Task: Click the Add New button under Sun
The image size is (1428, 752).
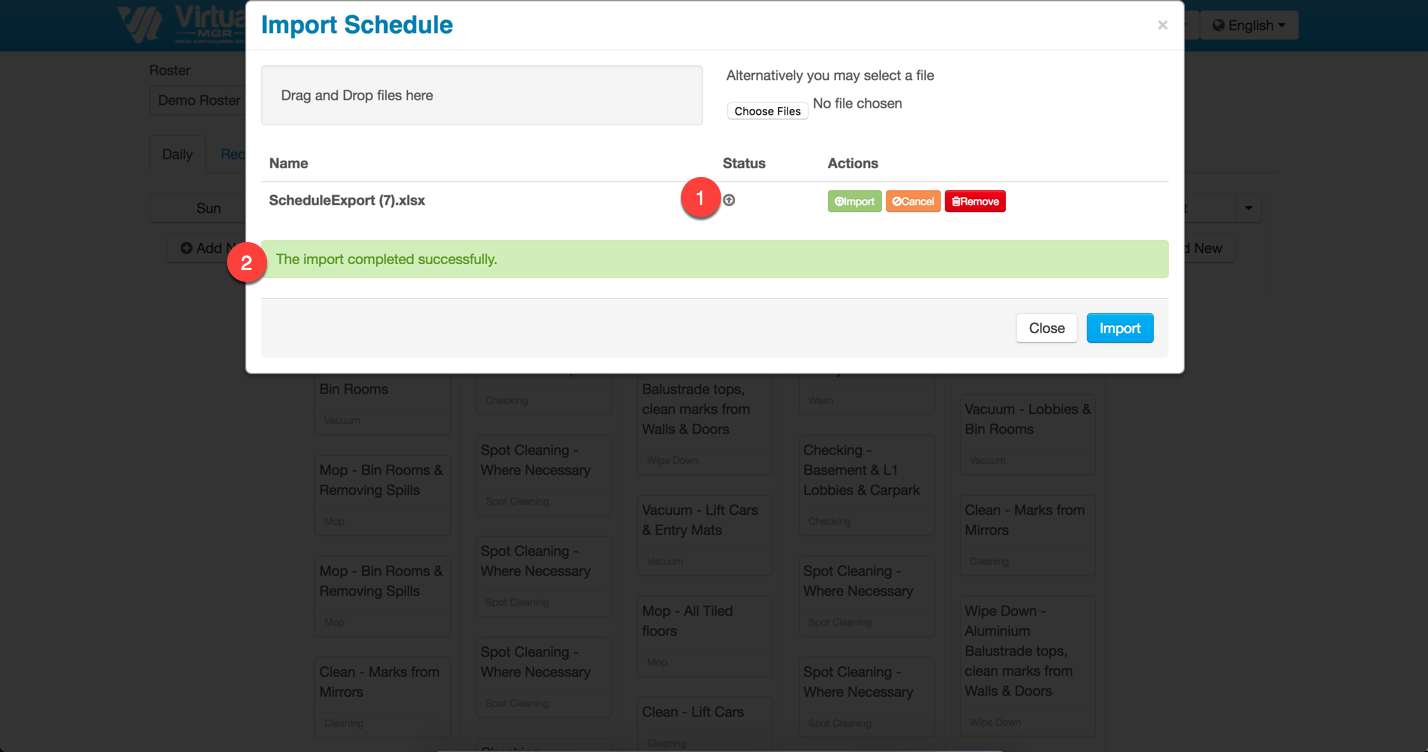Action: (x=207, y=248)
